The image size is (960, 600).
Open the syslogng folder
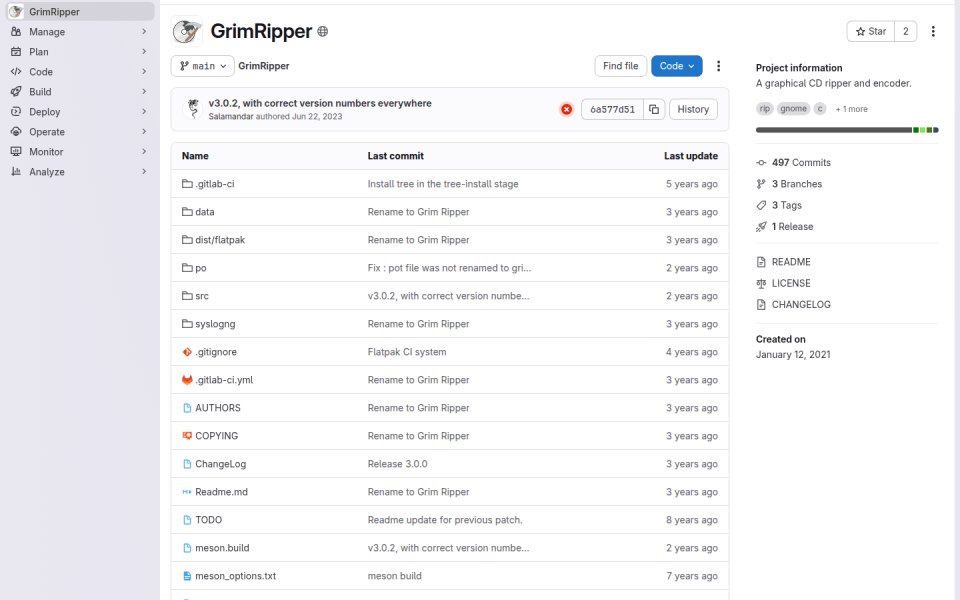pos(215,324)
